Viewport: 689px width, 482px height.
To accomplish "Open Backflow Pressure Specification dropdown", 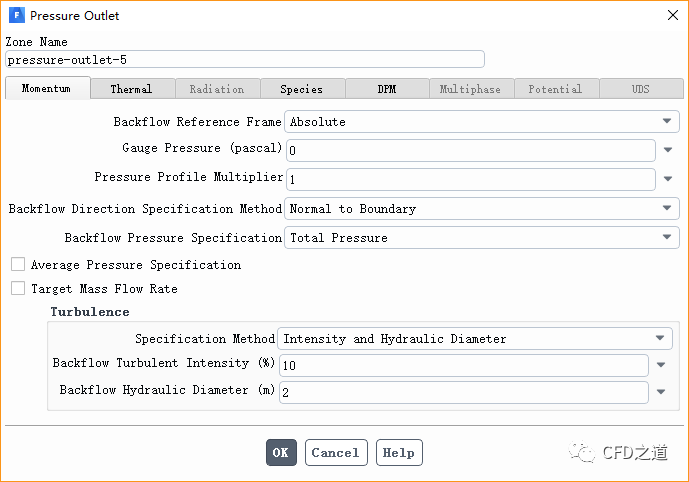I will pos(481,238).
